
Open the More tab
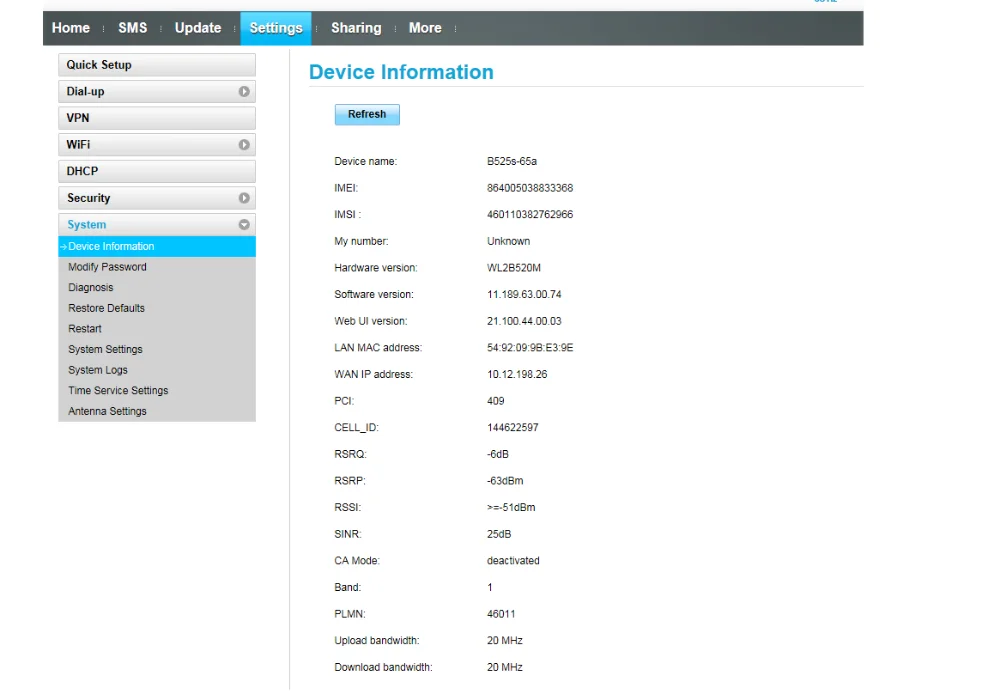[425, 28]
